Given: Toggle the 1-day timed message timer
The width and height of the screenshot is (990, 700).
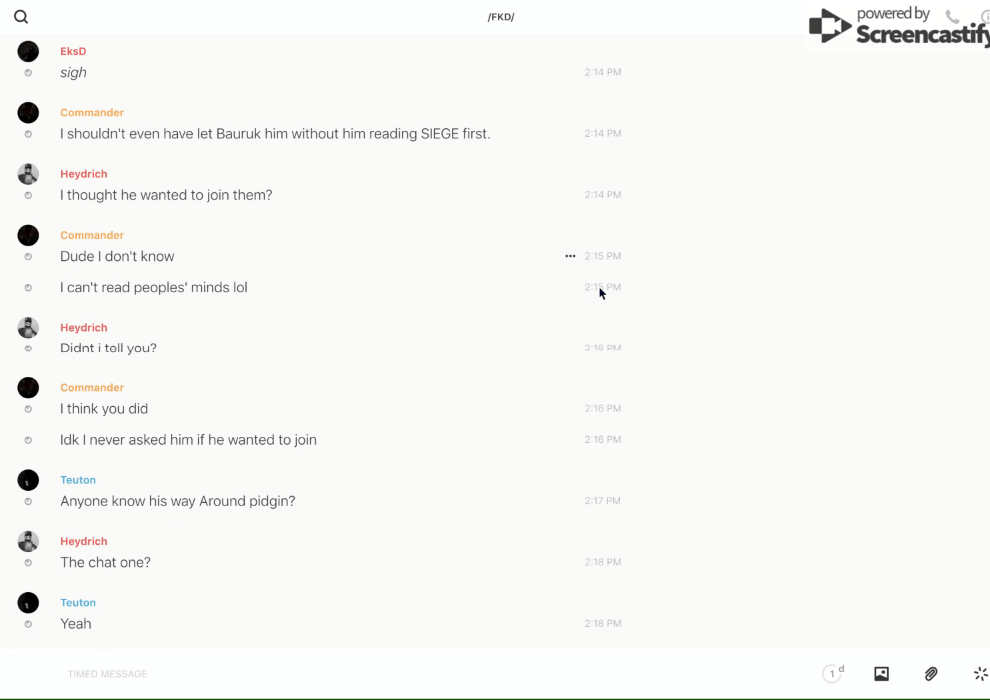Looking at the screenshot, I should [832, 674].
